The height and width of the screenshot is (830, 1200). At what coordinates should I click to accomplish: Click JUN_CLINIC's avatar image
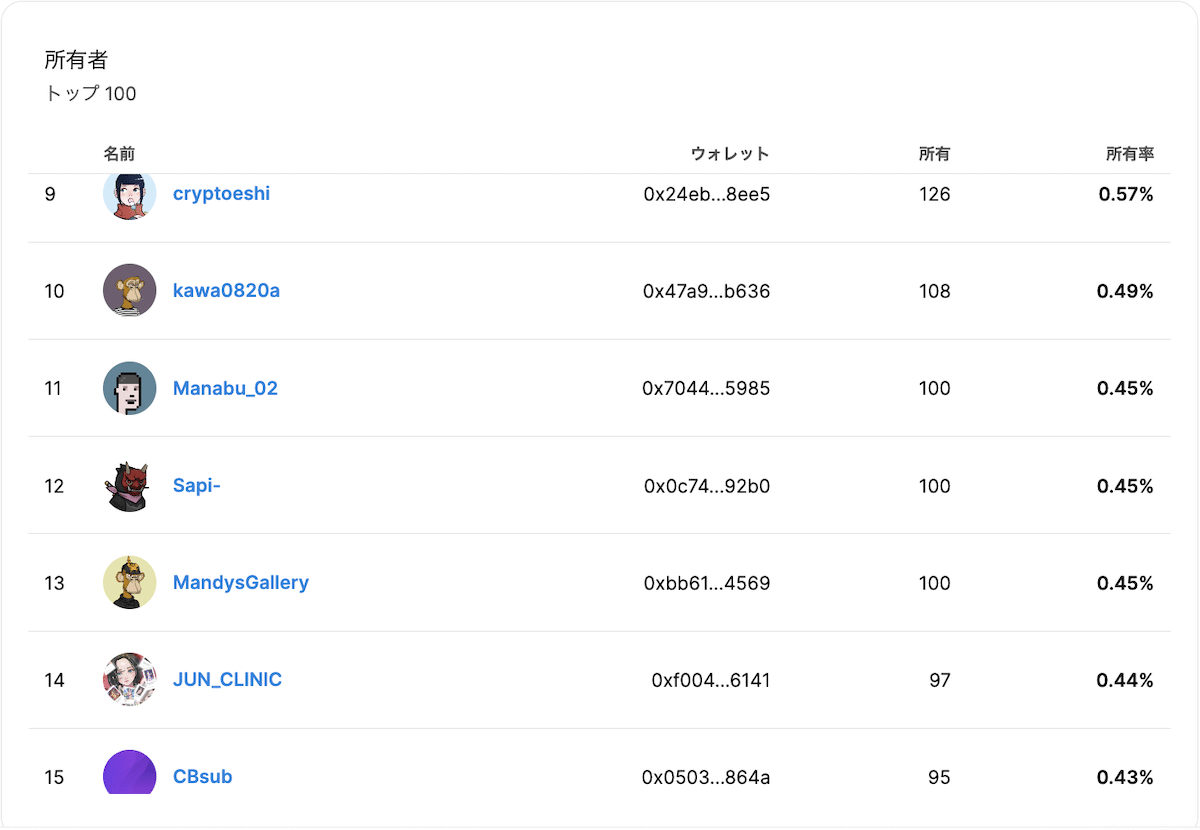[x=130, y=680]
